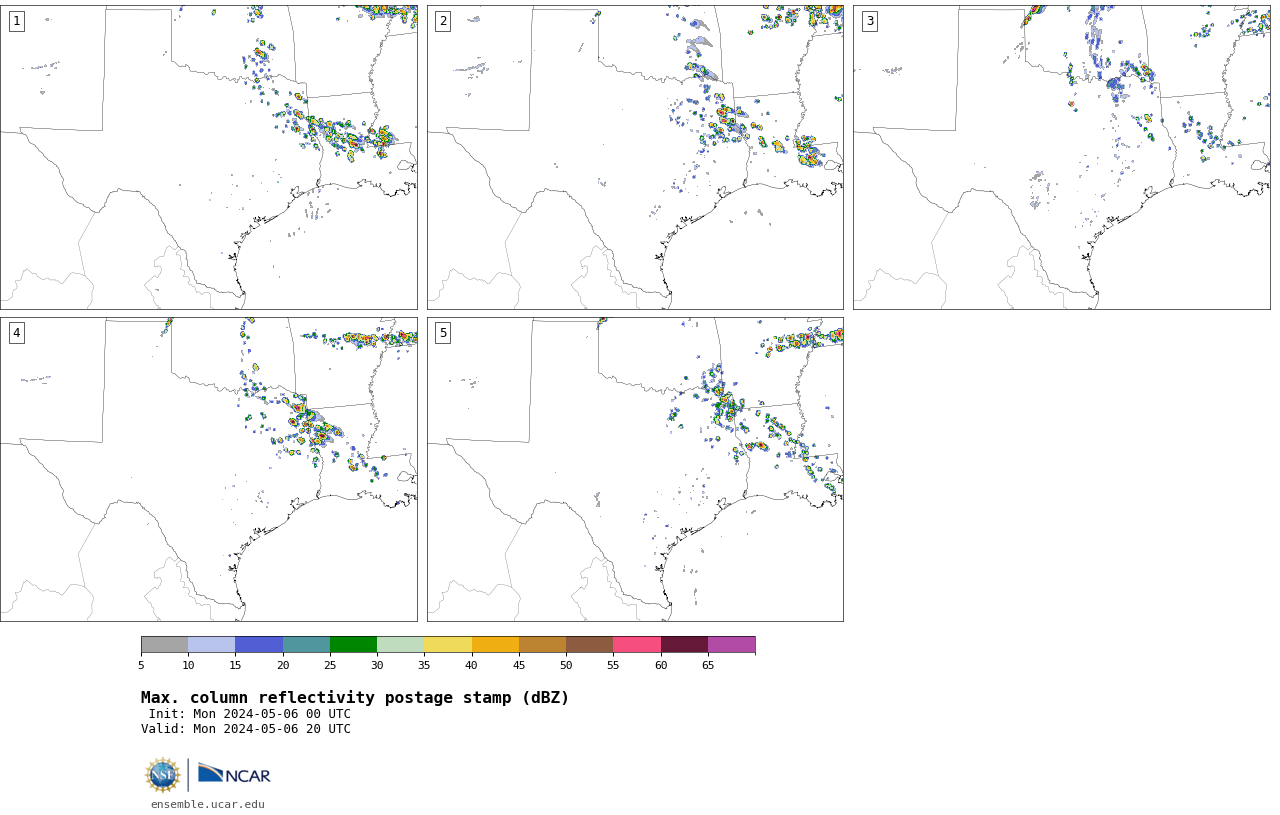The width and height of the screenshot is (1280, 815).
Task: Click the panel number 4 label
Action: pos(16,333)
